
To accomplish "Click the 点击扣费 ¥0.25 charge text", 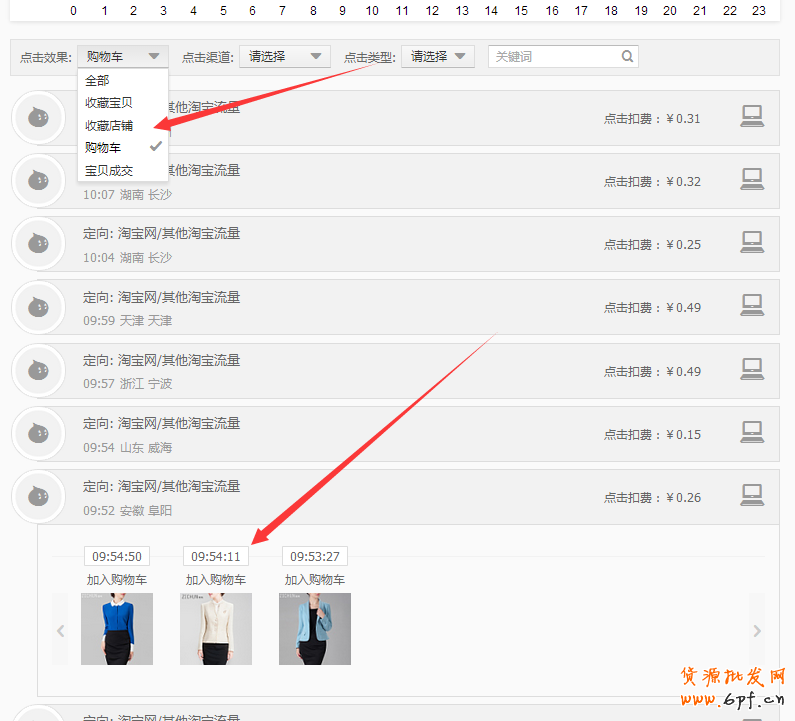I will 652,244.
